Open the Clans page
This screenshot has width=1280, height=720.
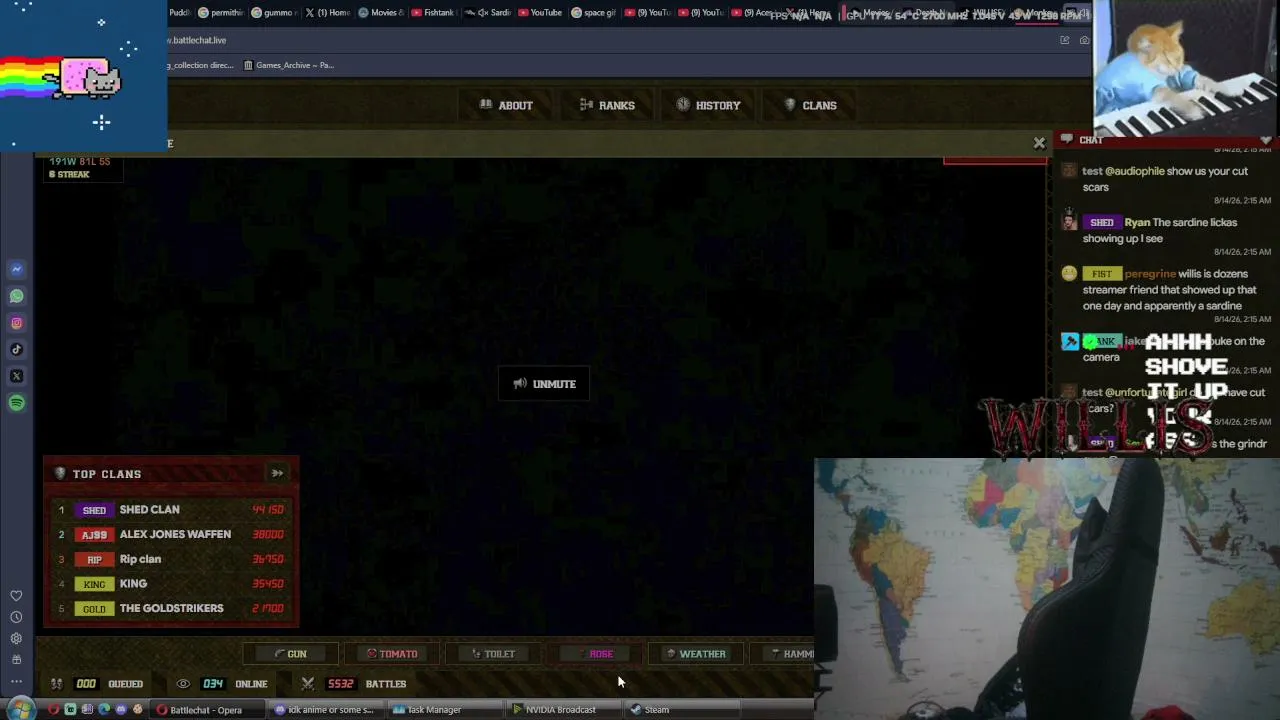[810, 105]
